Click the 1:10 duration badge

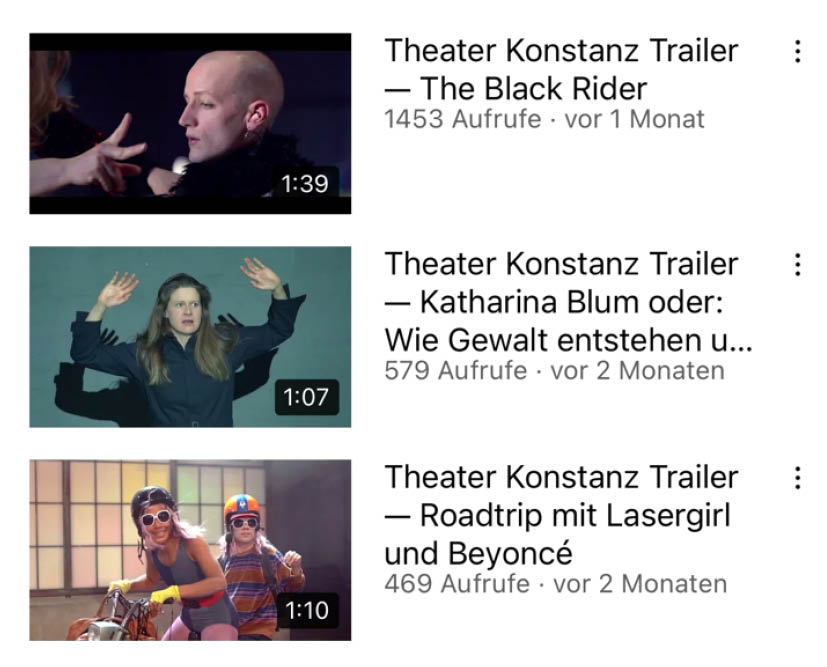coord(307,610)
